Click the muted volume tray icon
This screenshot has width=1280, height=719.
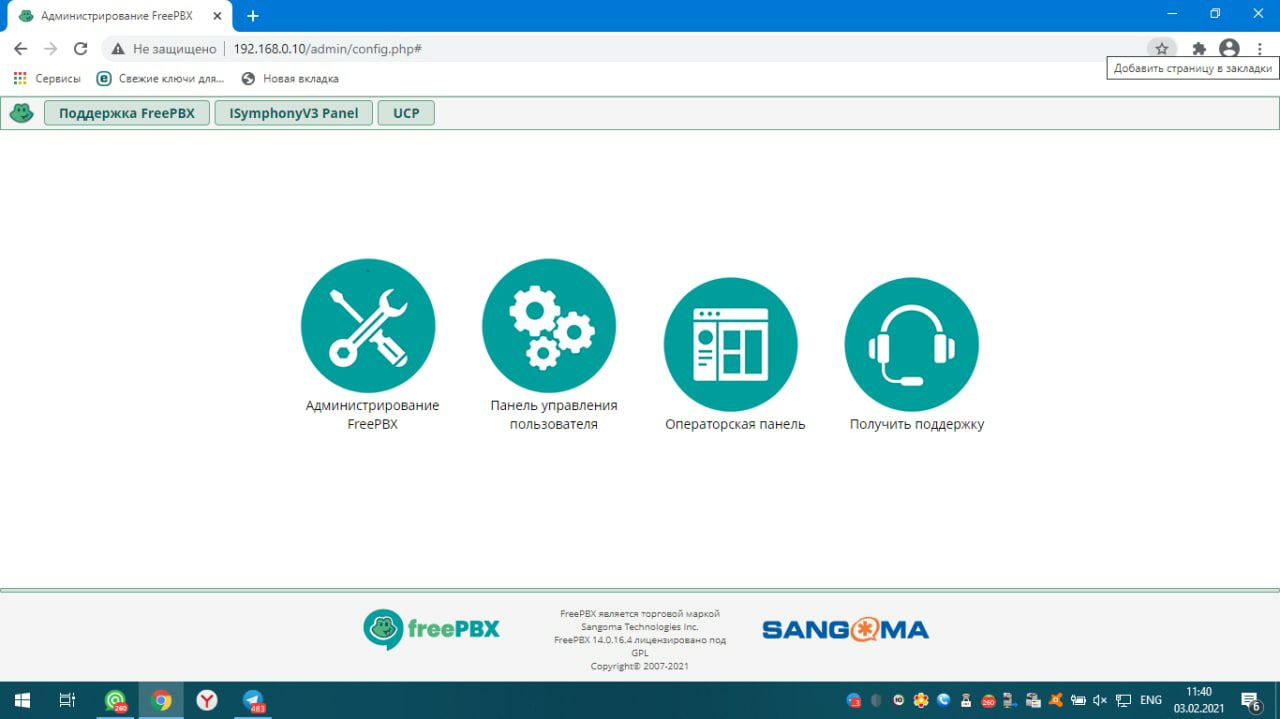[1100, 701]
